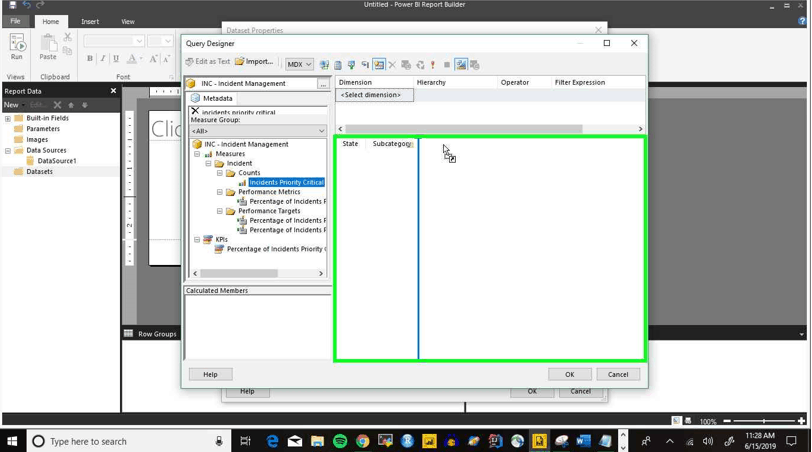Screen dimensions: 812x452
Task: Switch to the Home ribbon tab
Action: [x=51, y=22]
